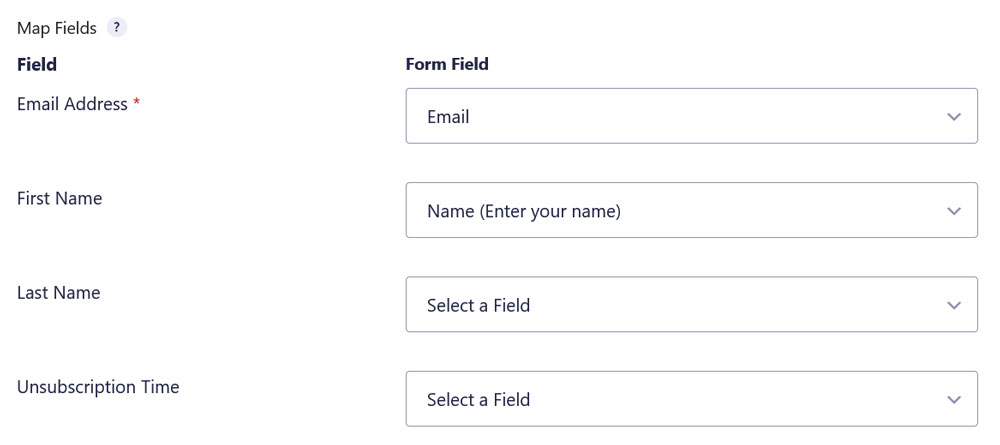Viewport: 1000px width, 445px height.
Task: Click the "Email" selected value text
Action: 448,117
